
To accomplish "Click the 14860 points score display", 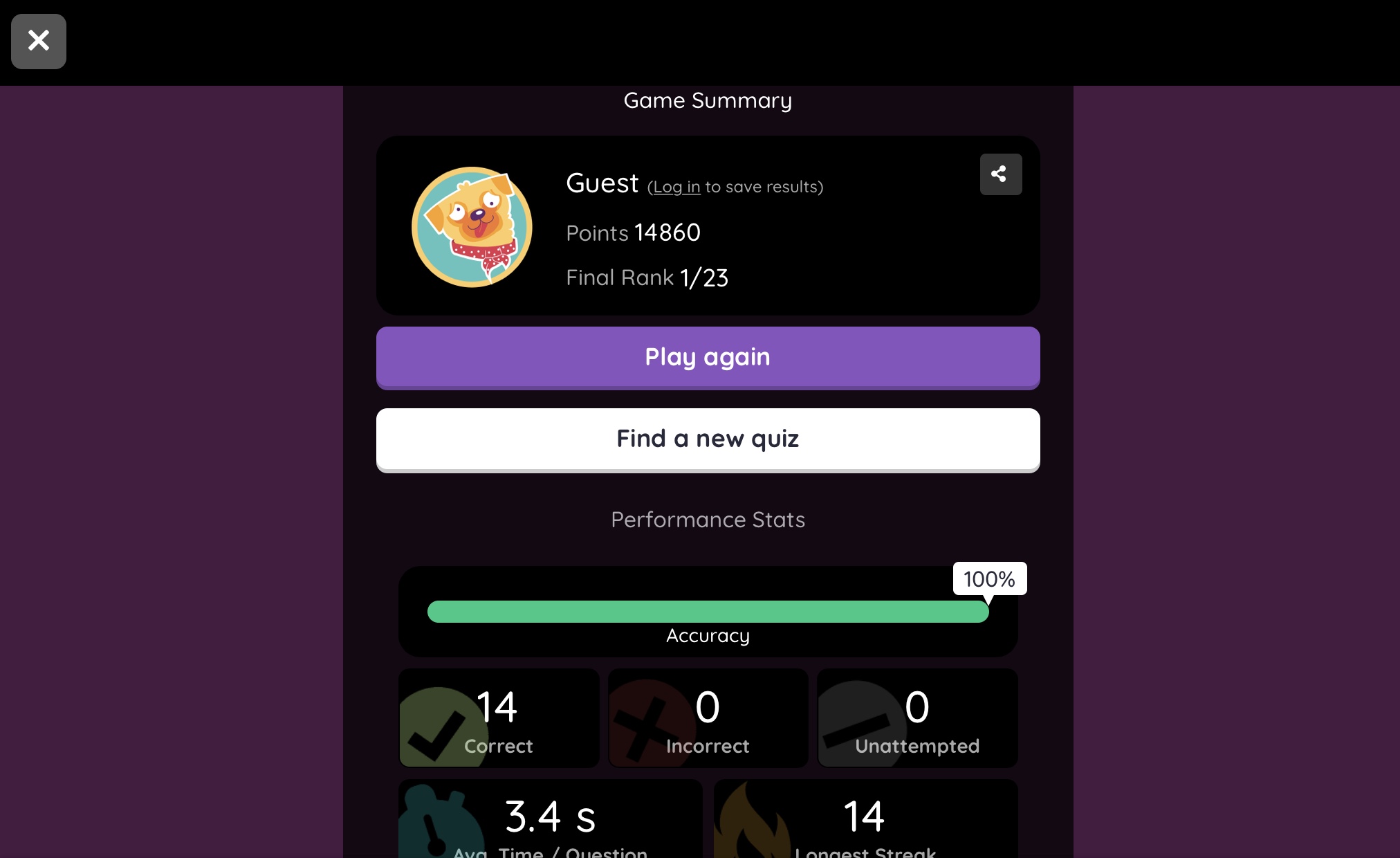I will click(x=667, y=231).
